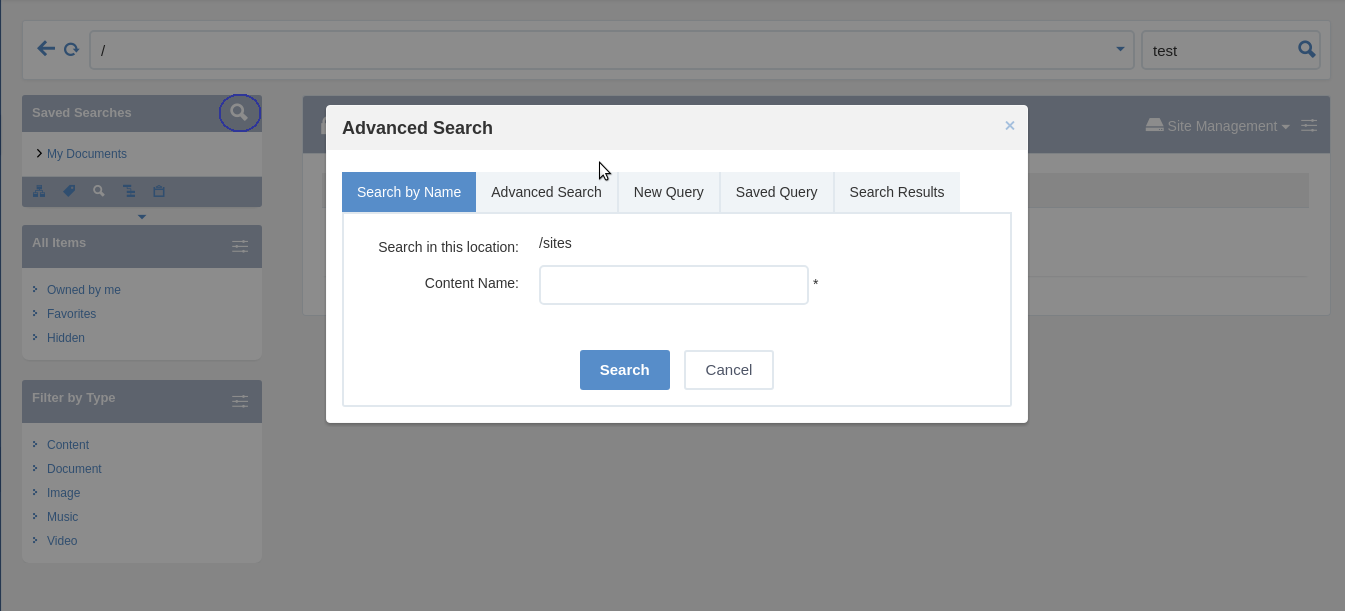Viewport: 1345px width, 611px height.
Task: Open the Filter by Type settings sliders icon
Action: 240,401
